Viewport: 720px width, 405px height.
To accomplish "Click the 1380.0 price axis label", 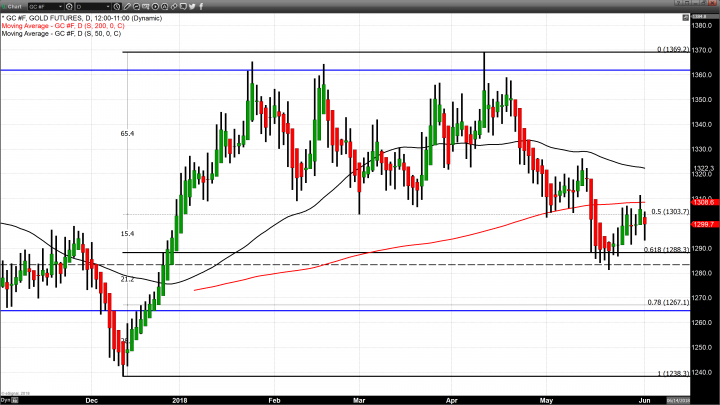I will [x=703, y=26].
